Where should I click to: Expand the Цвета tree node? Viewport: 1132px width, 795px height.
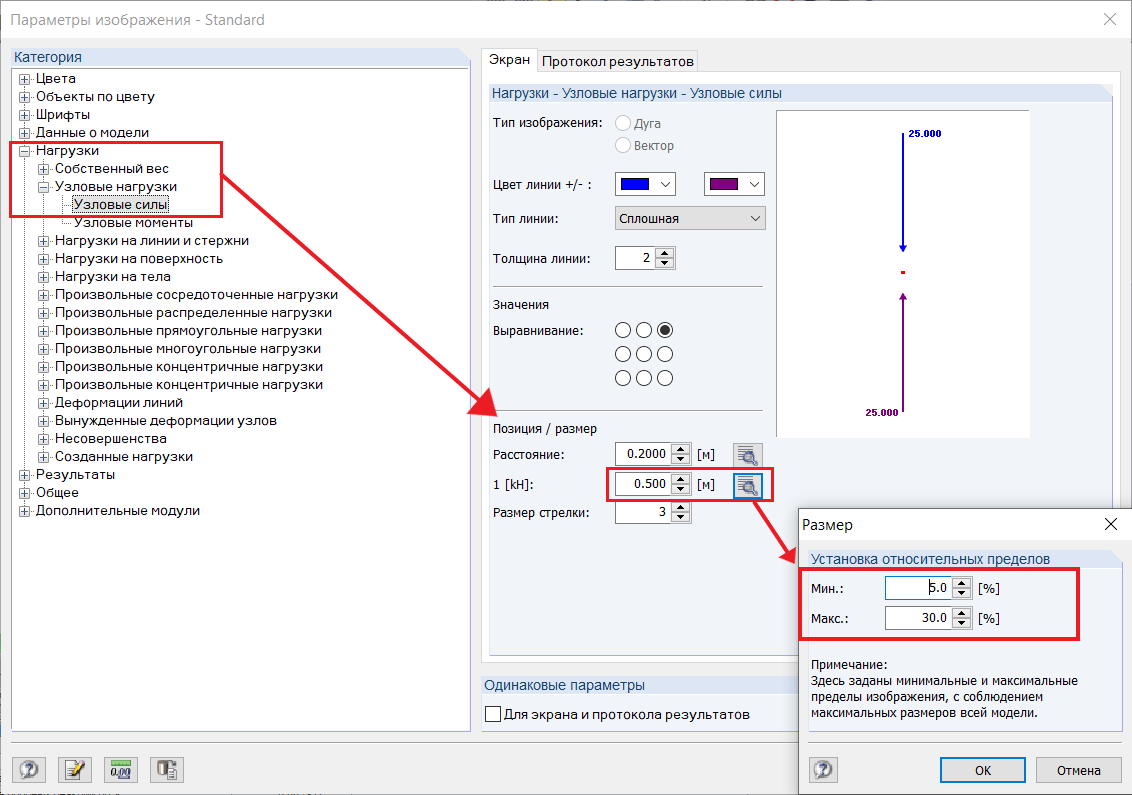(25, 79)
